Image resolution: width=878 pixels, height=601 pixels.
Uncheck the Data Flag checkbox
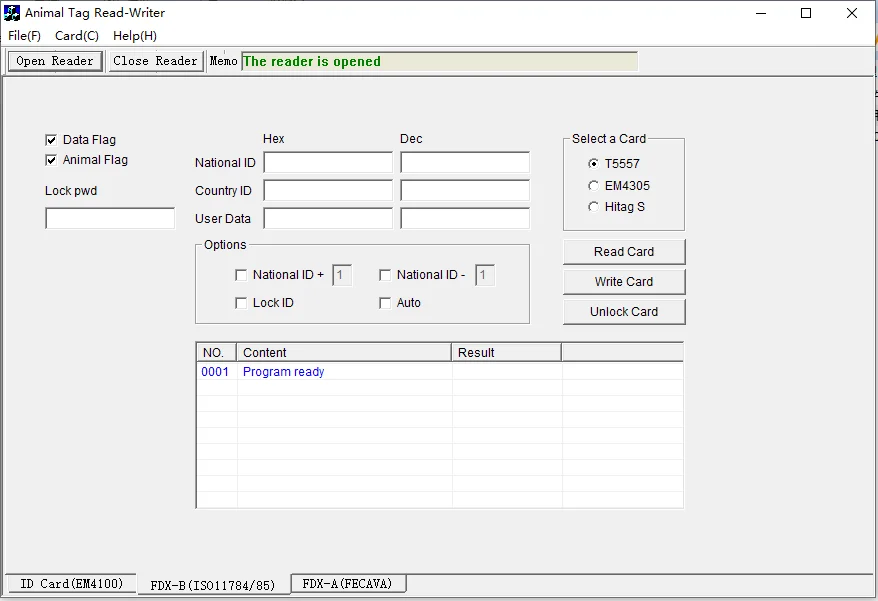tap(52, 140)
